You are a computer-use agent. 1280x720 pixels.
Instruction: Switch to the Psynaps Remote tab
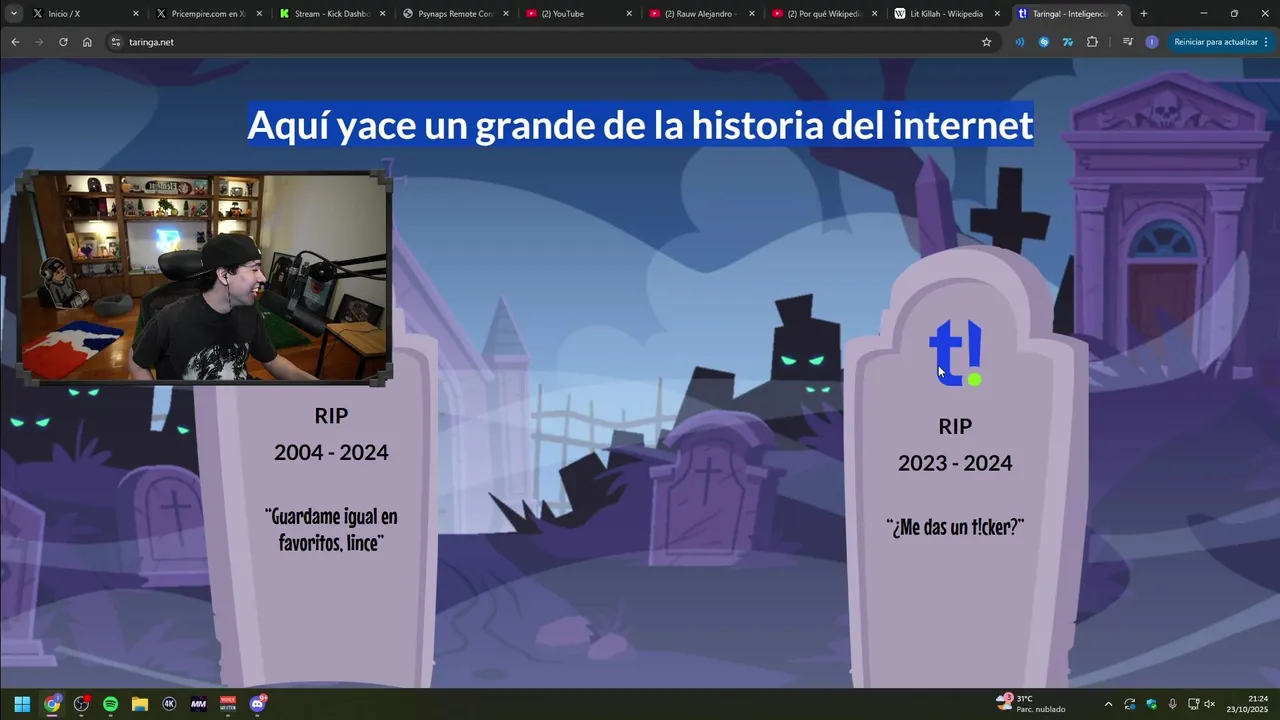tap(456, 14)
